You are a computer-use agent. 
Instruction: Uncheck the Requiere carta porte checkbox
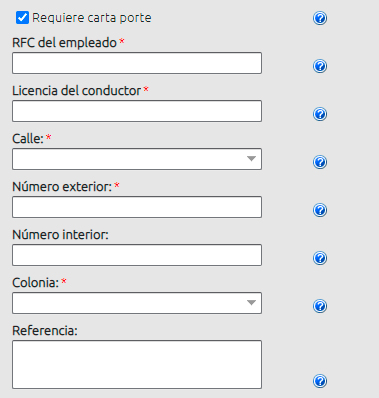coord(22,18)
